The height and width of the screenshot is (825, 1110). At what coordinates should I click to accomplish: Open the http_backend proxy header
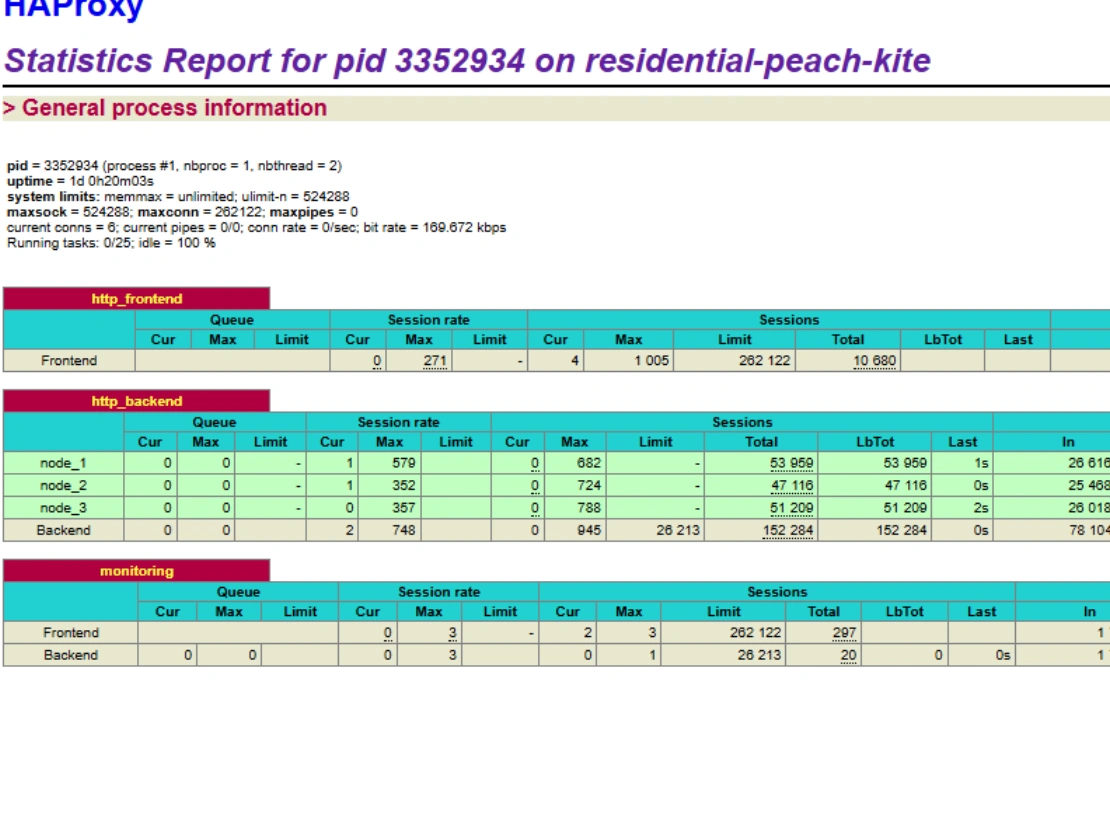(137, 401)
